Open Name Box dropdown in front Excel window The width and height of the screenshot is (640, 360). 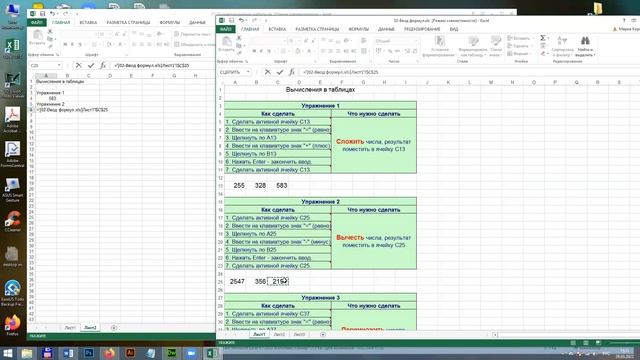click(247, 72)
